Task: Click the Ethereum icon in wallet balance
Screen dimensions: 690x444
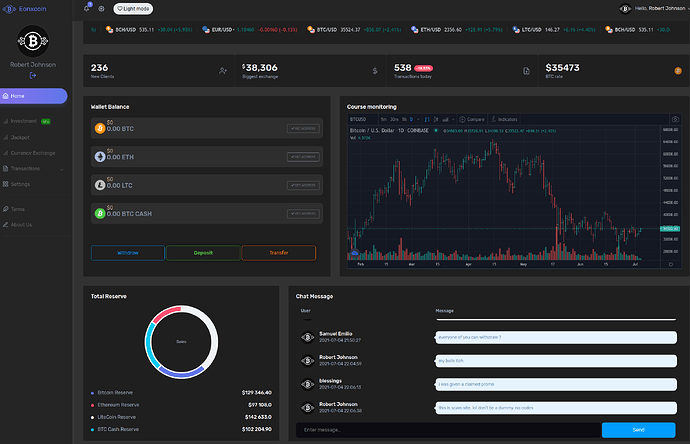Action: pyautogui.click(x=100, y=157)
